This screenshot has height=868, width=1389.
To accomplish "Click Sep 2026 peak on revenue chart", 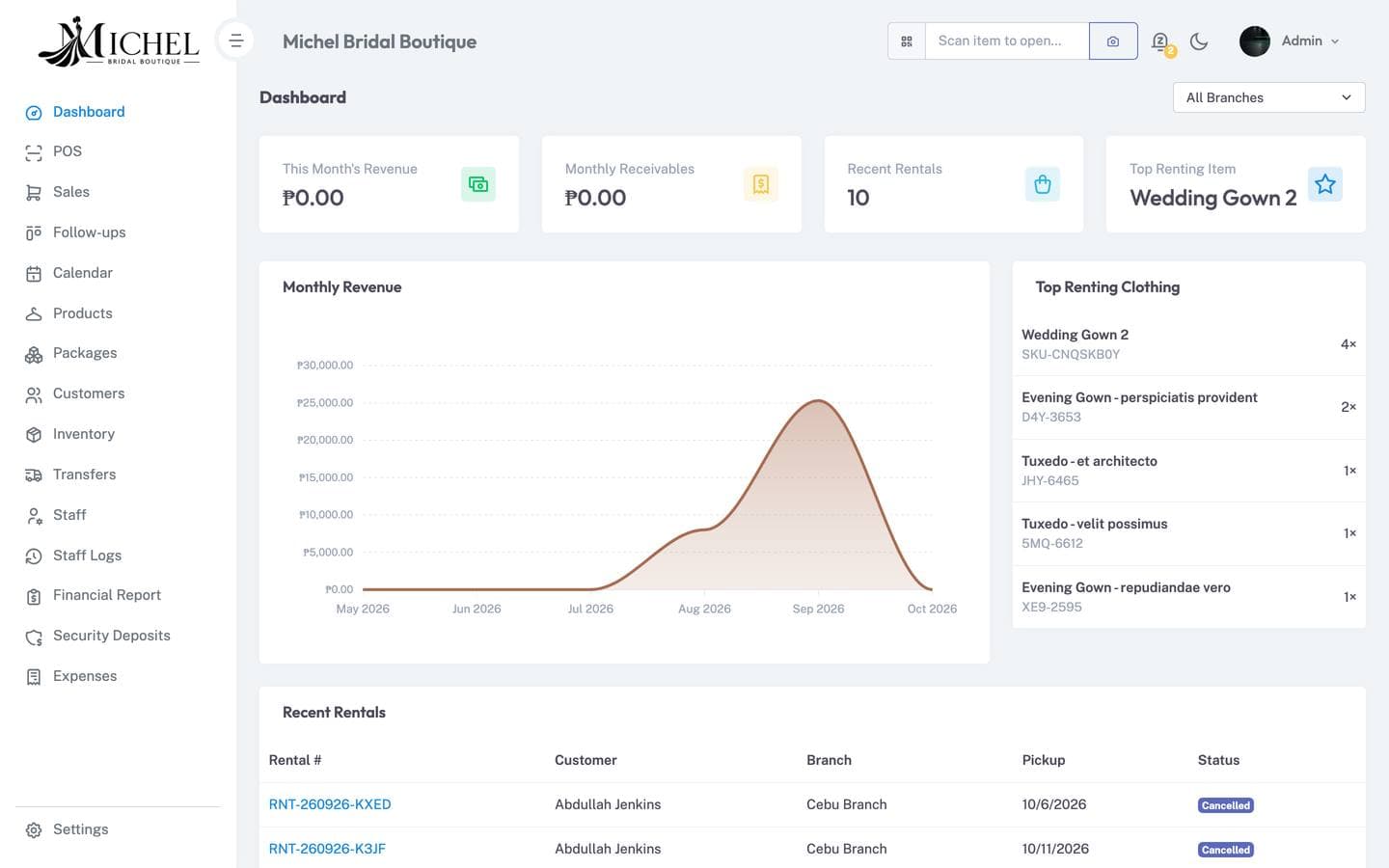I will click(818, 400).
